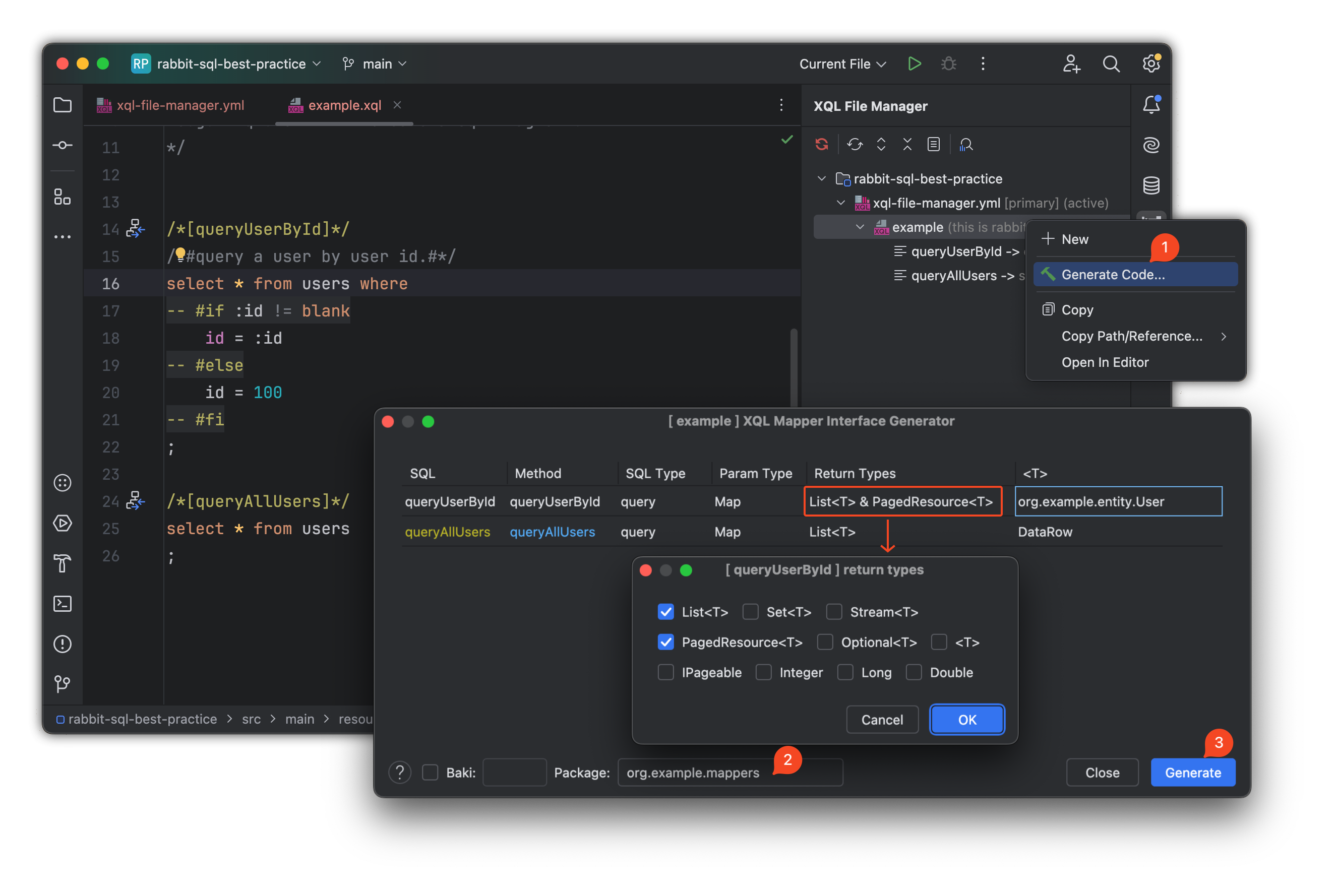Confirm with OK in return types dialog
The width and height of the screenshot is (1337, 896).
coord(966,720)
